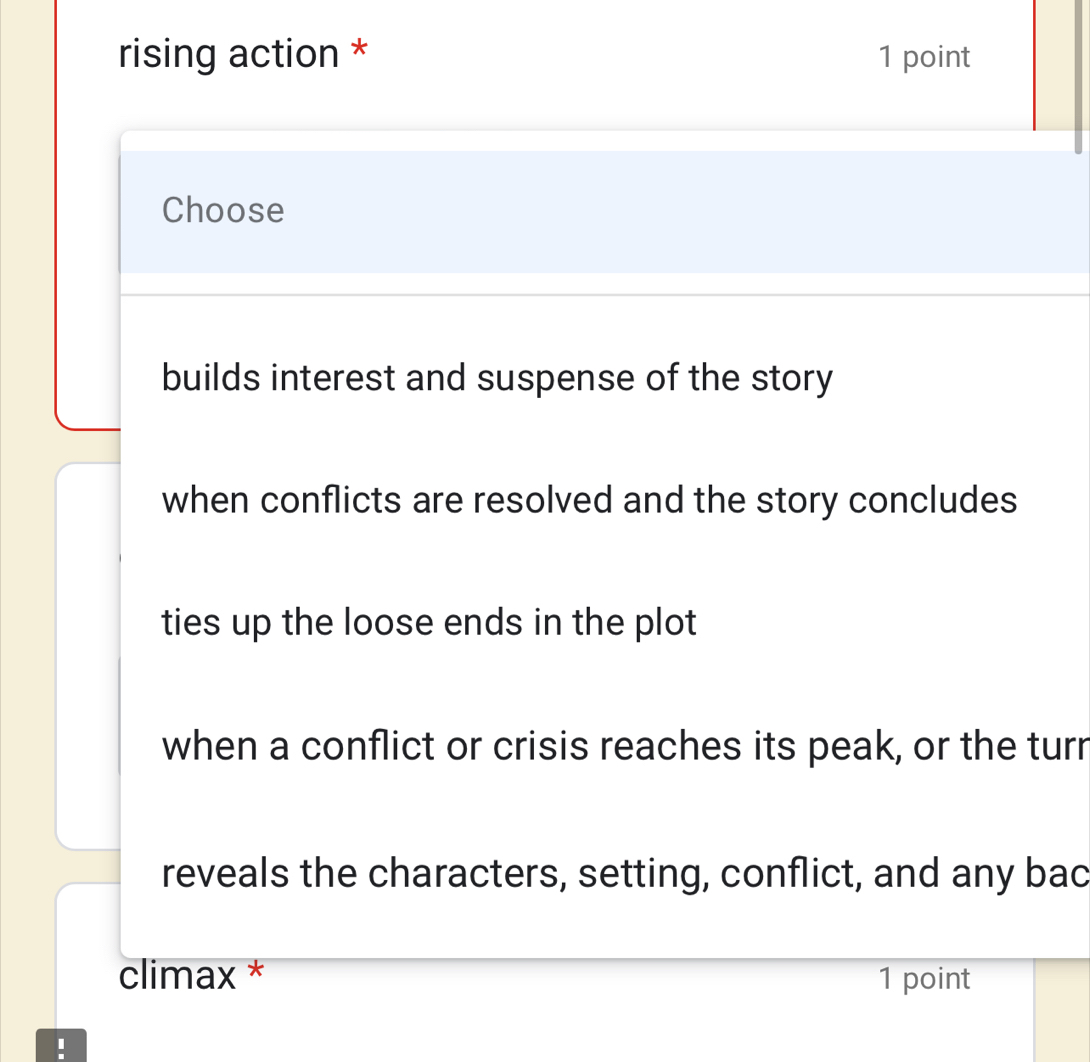Click the red required asterisk after 'rising action'
The height and width of the screenshot is (1062, 1090).
[359, 49]
